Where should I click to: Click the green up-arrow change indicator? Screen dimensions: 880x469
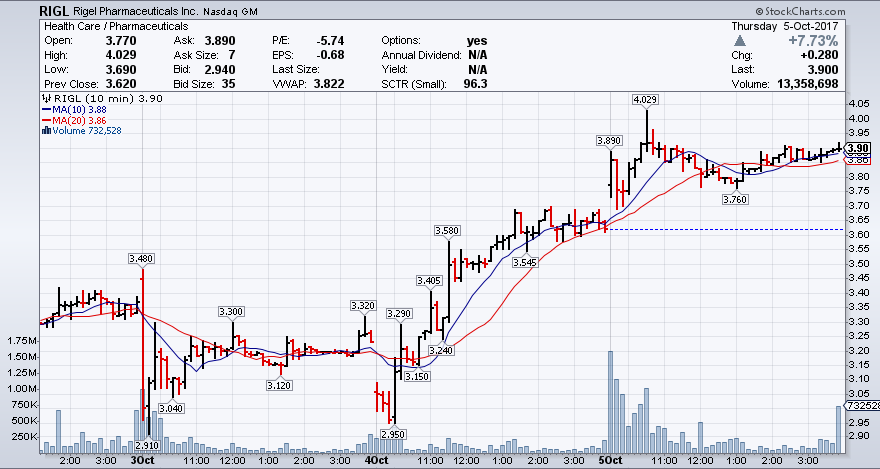pos(741,41)
